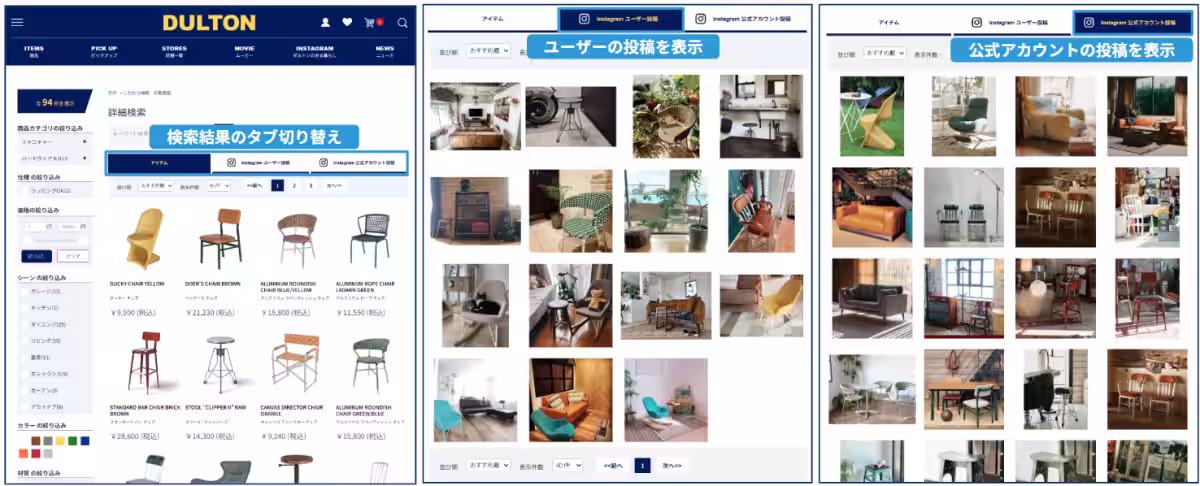This screenshot has width=1200, height=486.
Task: Click the Instagram icon on the active middle-panel tab
Action: pos(584,18)
